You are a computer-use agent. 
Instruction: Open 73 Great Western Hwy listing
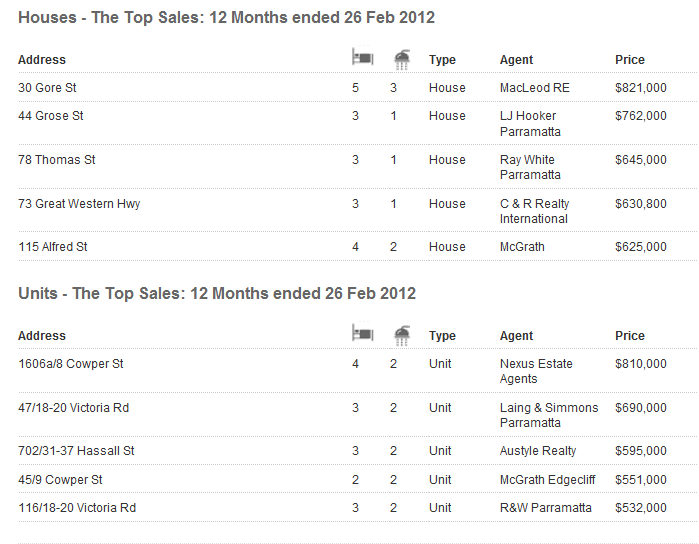pyautogui.click(x=79, y=204)
